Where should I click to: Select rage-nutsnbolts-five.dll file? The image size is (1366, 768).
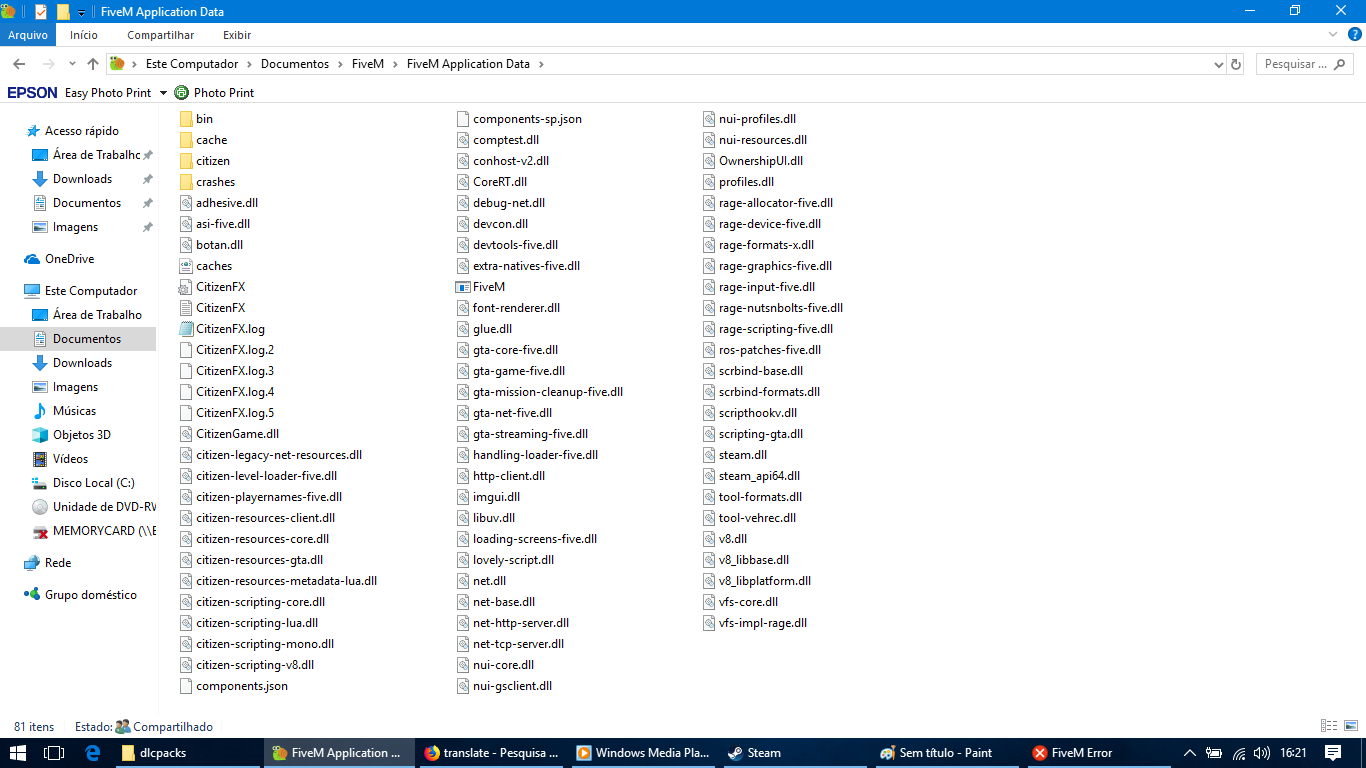click(x=773, y=308)
